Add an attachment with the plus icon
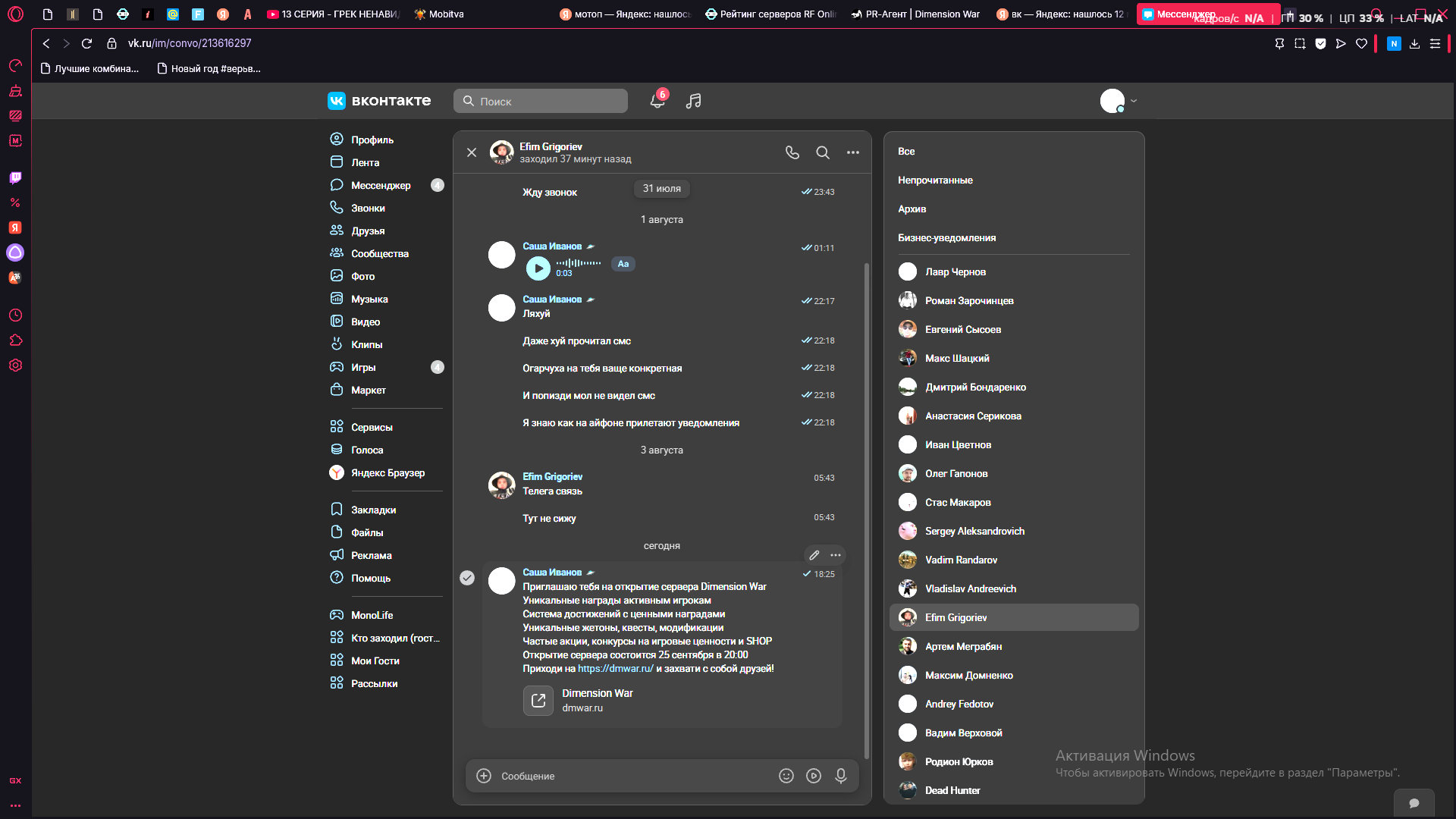 click(484, 776)
